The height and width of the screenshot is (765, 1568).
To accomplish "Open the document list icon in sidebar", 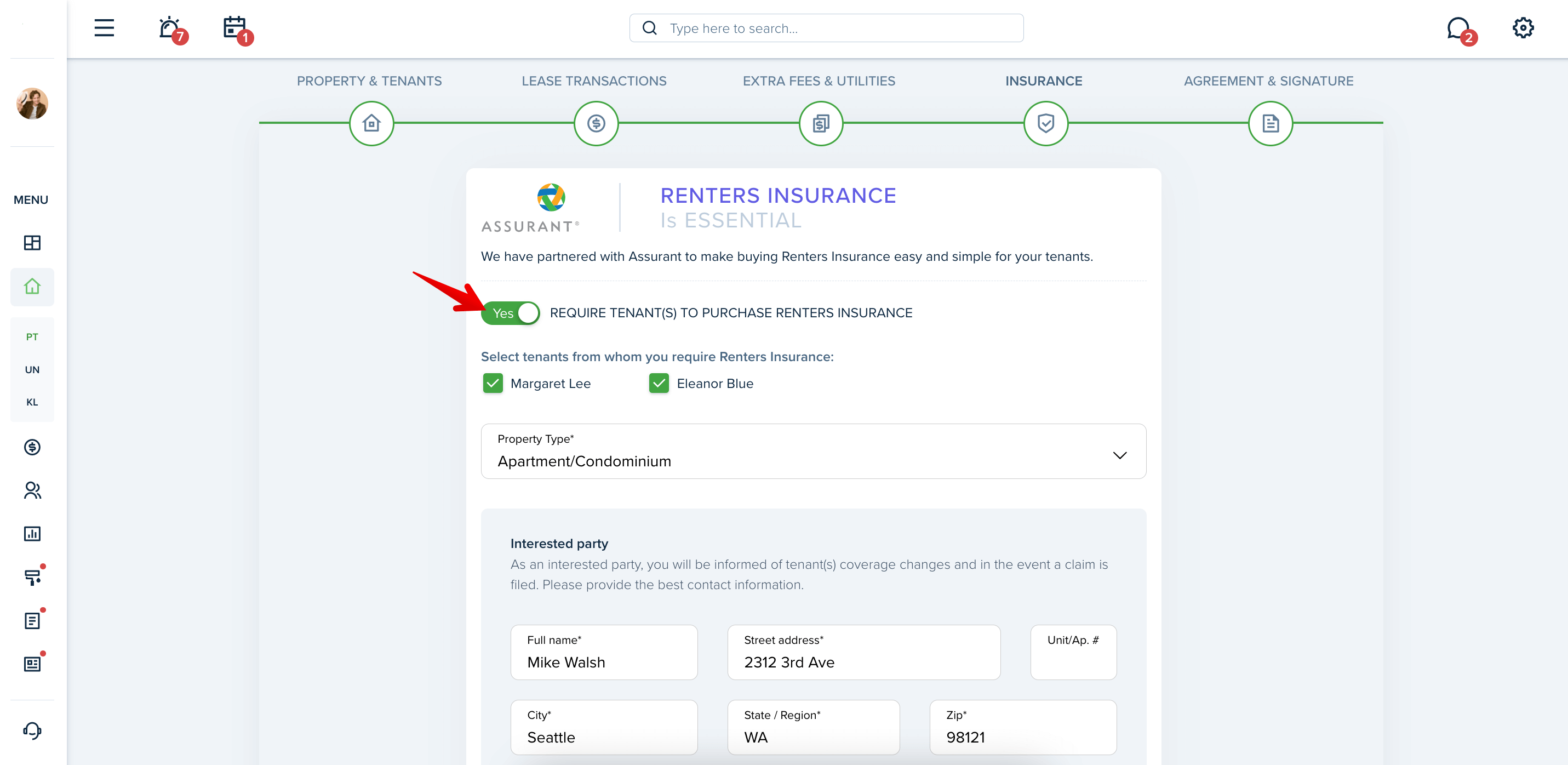I will click(x=33, y=619).
